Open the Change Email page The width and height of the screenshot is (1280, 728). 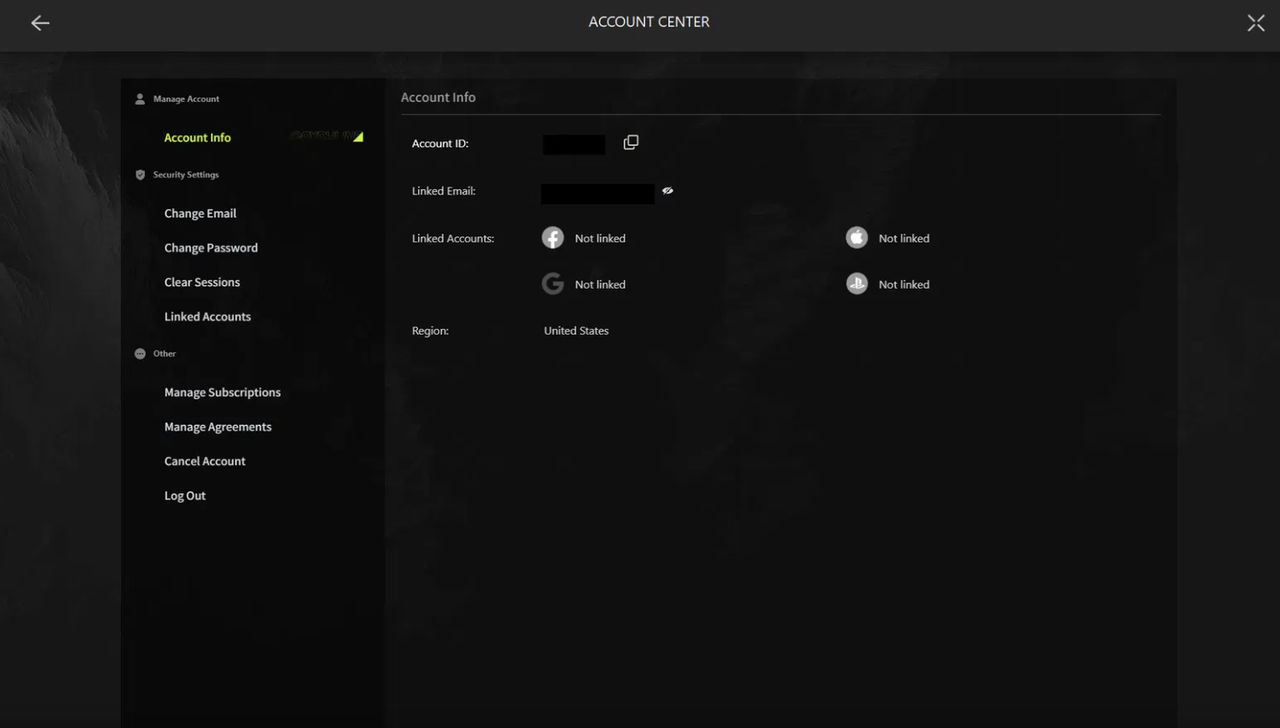[200, 213]
